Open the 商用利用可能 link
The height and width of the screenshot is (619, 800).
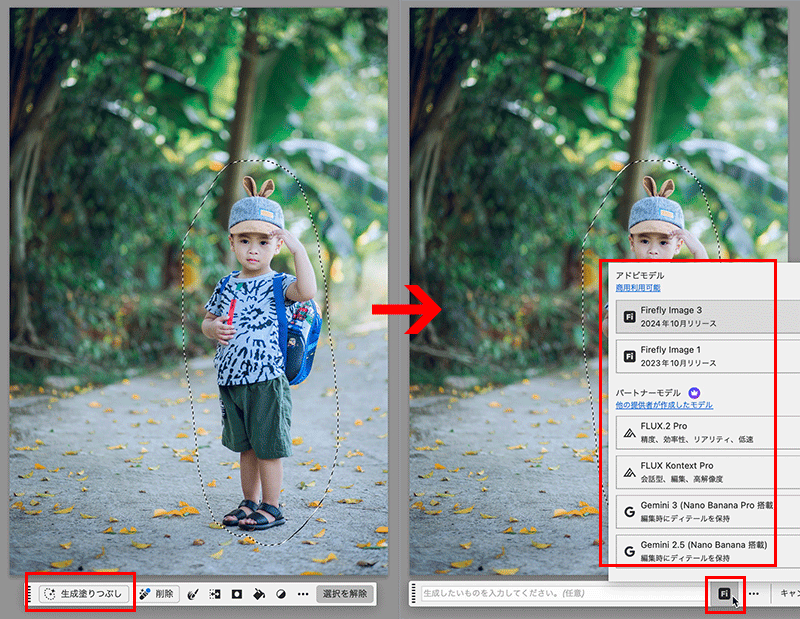click(637, 288)
